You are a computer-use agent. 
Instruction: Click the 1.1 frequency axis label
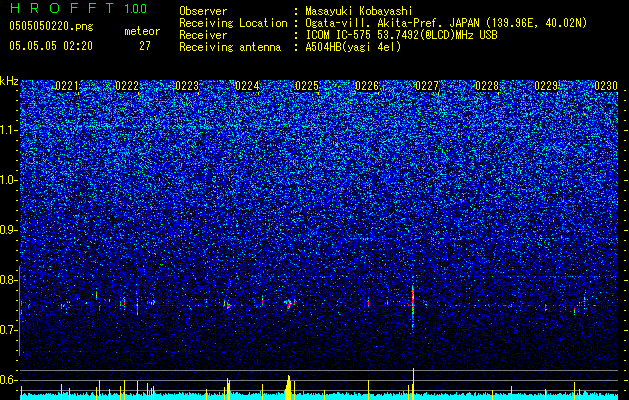click(9, 130)
